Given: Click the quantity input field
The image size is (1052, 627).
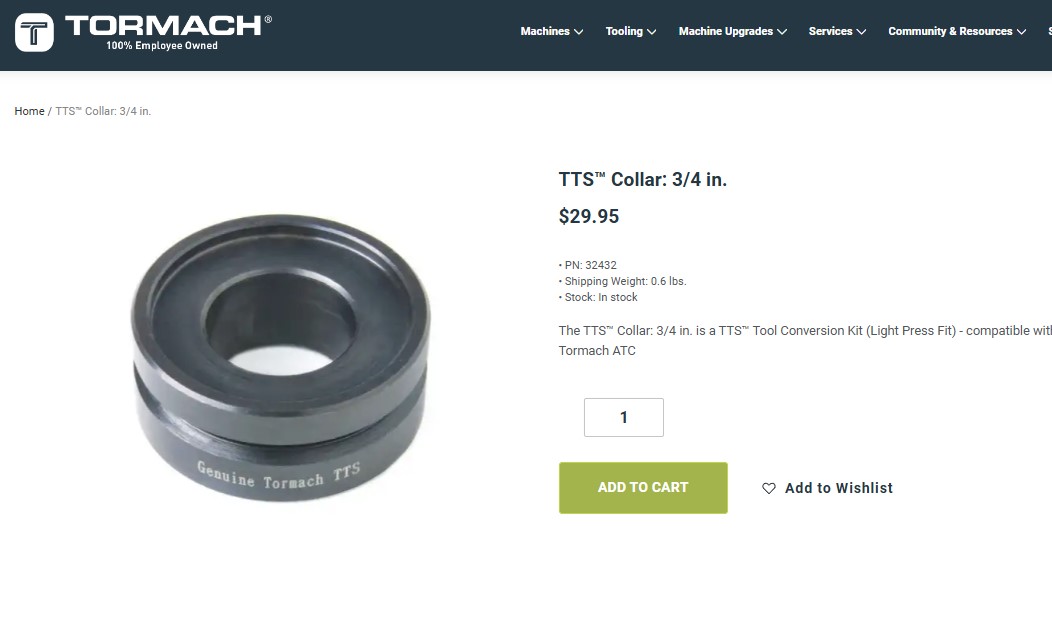Looking at the screenshot, I should [x=623, y=417].
